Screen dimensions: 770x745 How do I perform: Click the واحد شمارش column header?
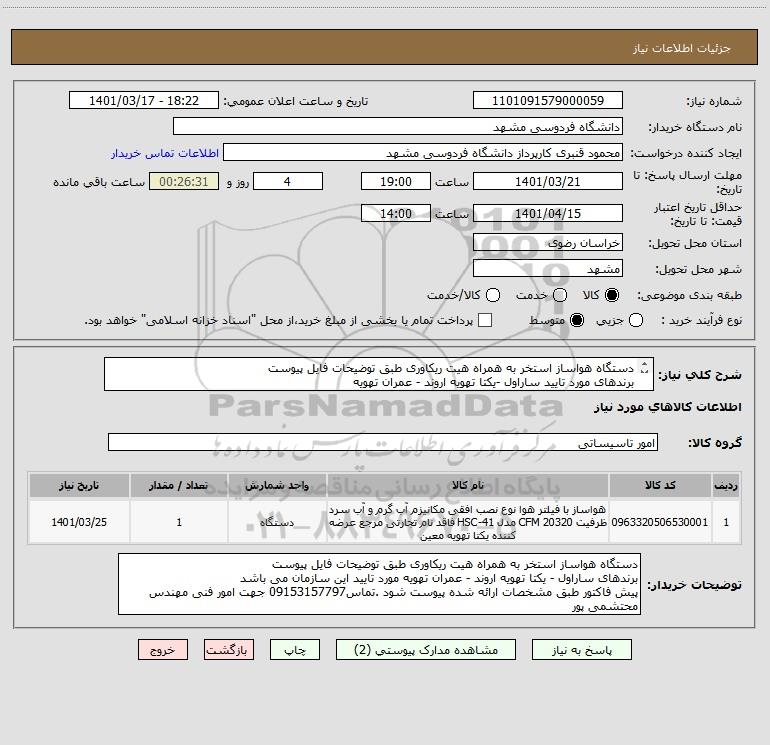277,485
